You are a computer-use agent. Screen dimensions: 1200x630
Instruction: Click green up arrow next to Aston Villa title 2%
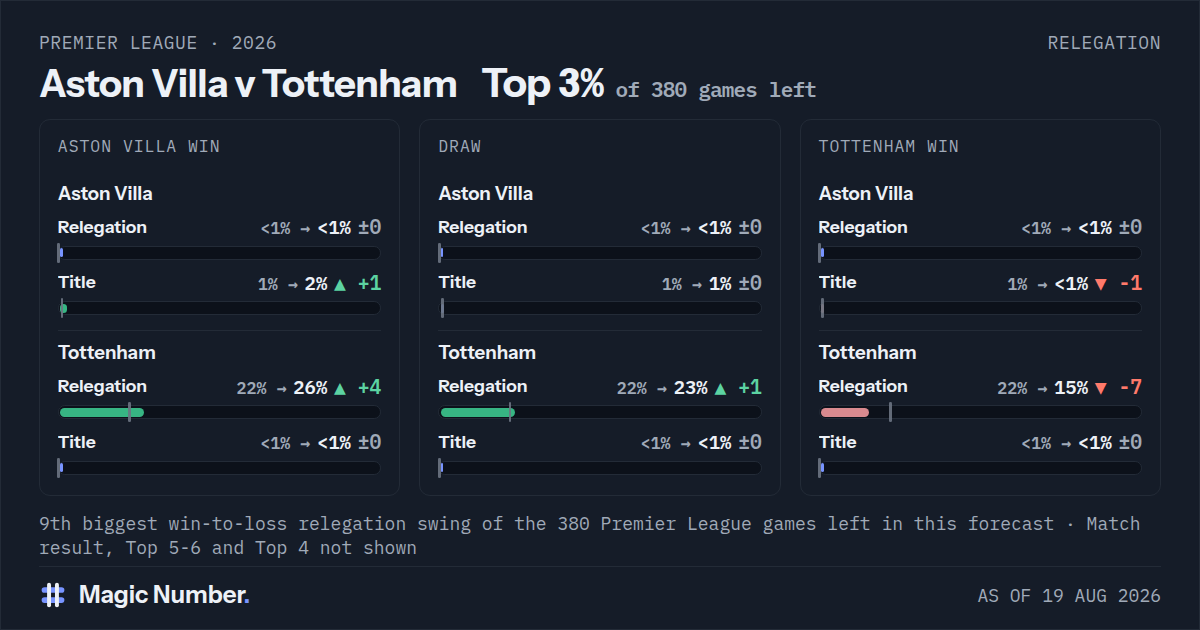point(340,284)
